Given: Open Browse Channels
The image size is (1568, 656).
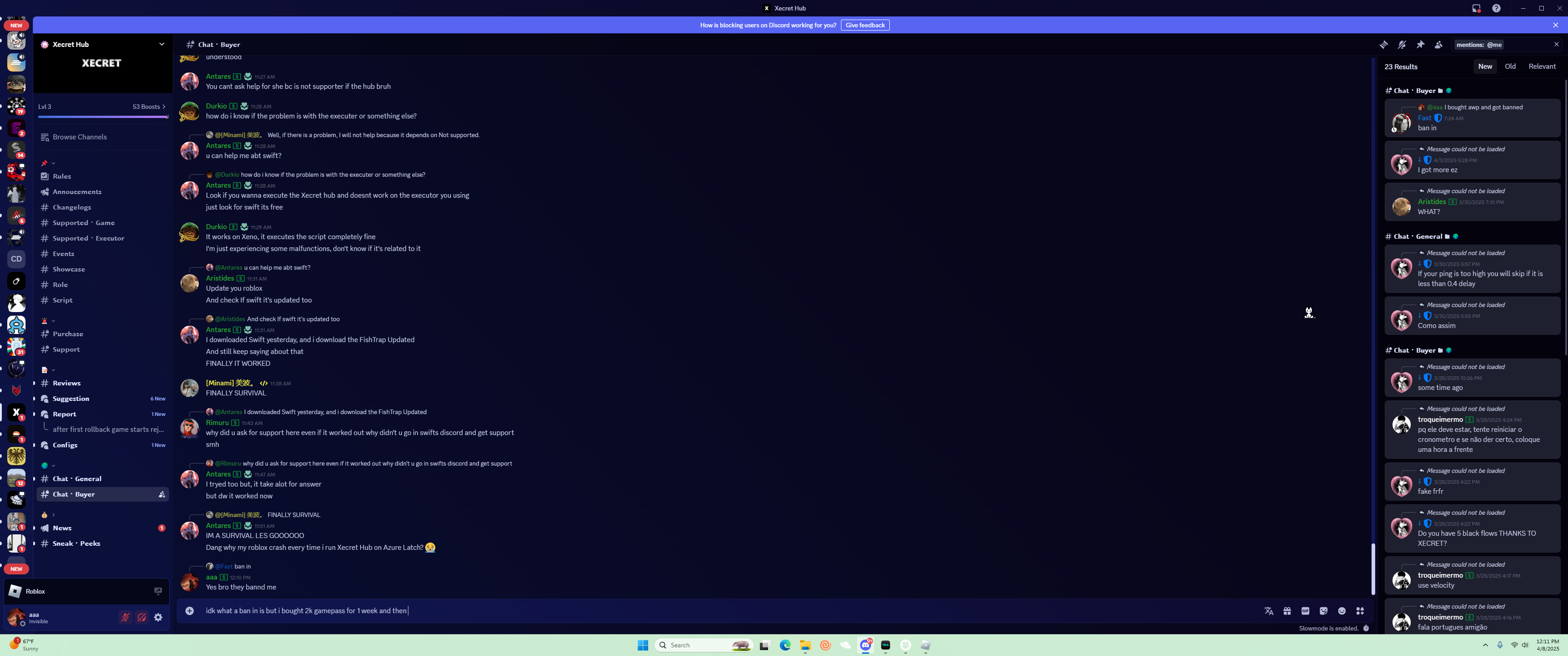Looking at the screenshot, I should pos(79,137).
